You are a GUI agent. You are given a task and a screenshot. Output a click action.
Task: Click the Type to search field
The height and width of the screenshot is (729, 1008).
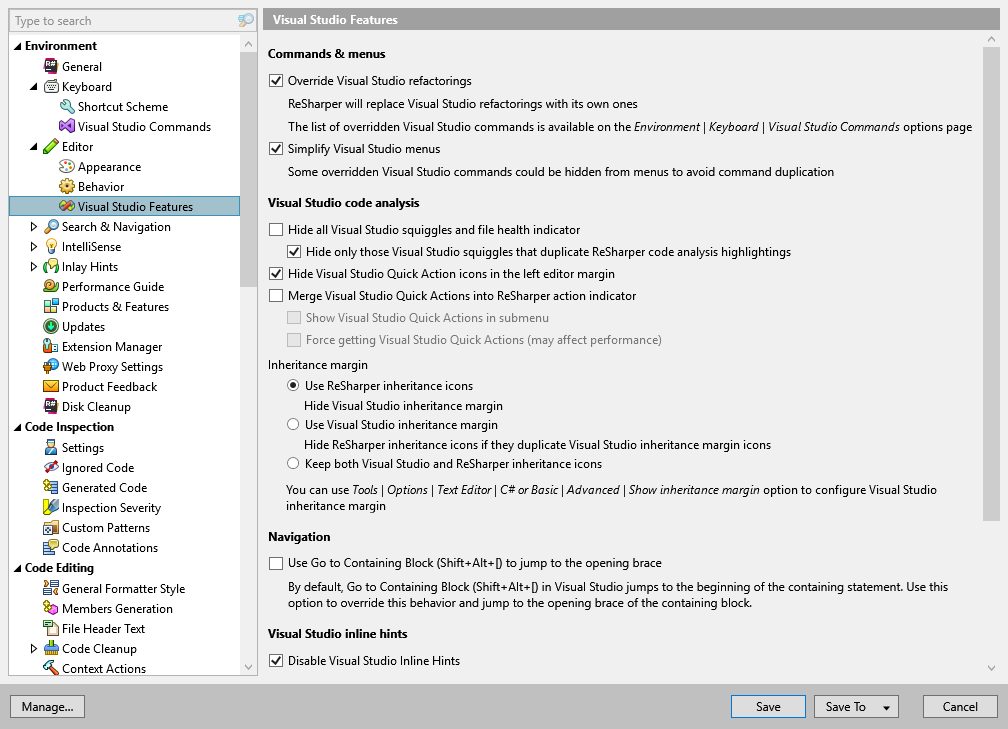tap(120, 20)
